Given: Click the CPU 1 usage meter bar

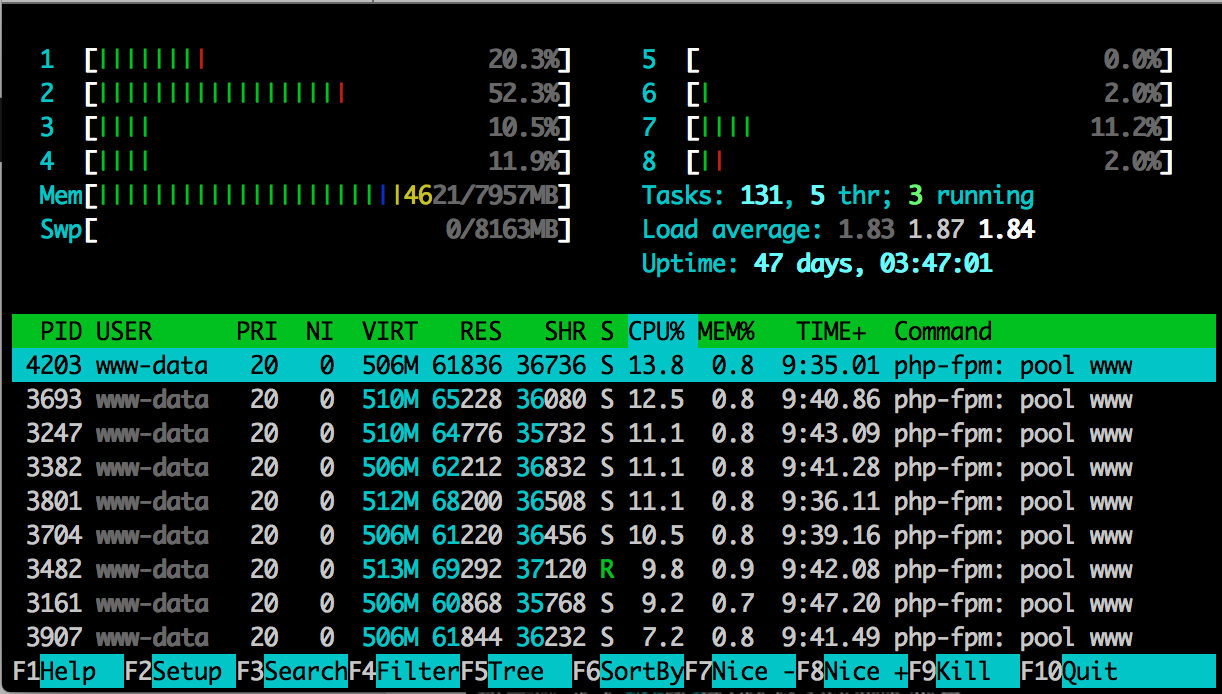Looking at the screenshot, I should point(328,60).
